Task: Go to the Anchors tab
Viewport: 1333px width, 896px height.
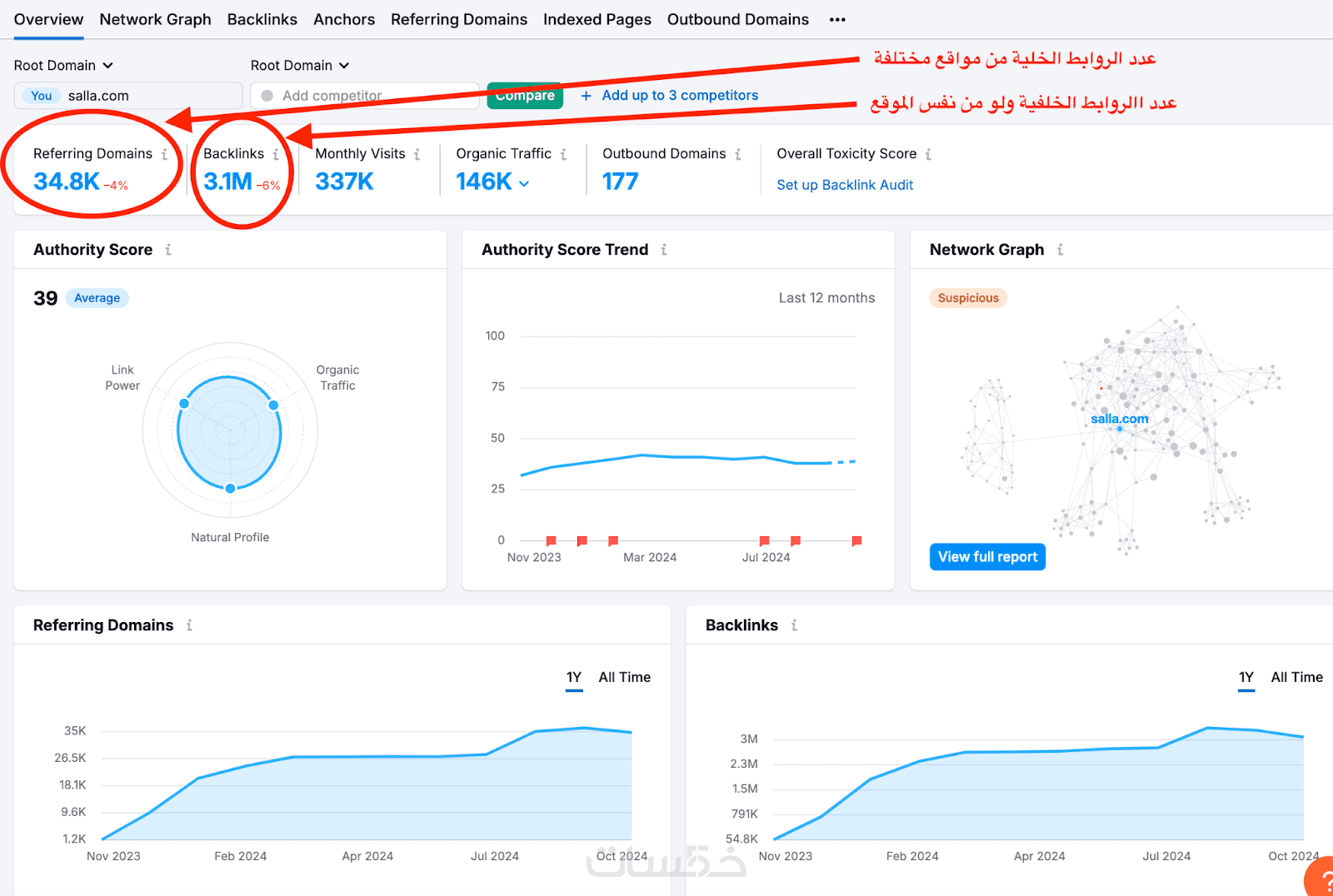Action: tap(344, 19)
